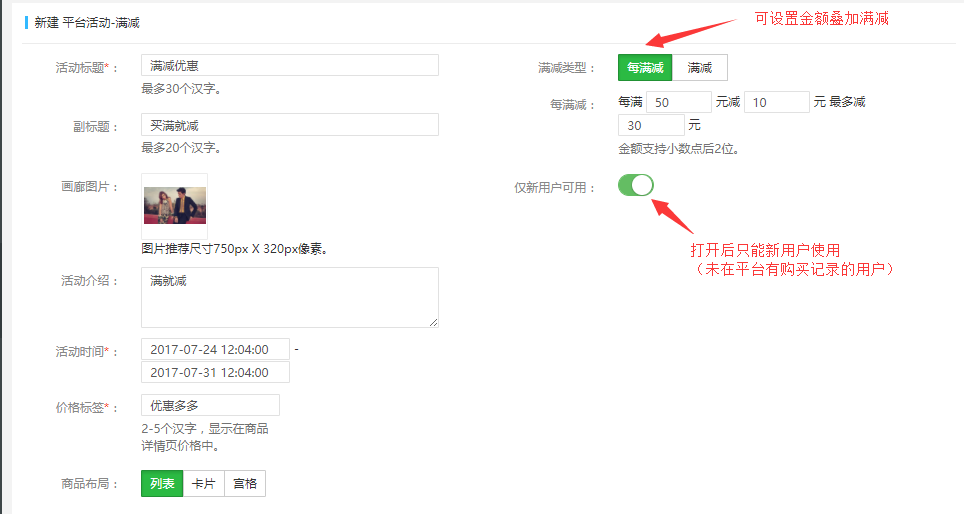Select the 满减 discount type option
This screenshot has height=514, width=964.
coord(699,68)
